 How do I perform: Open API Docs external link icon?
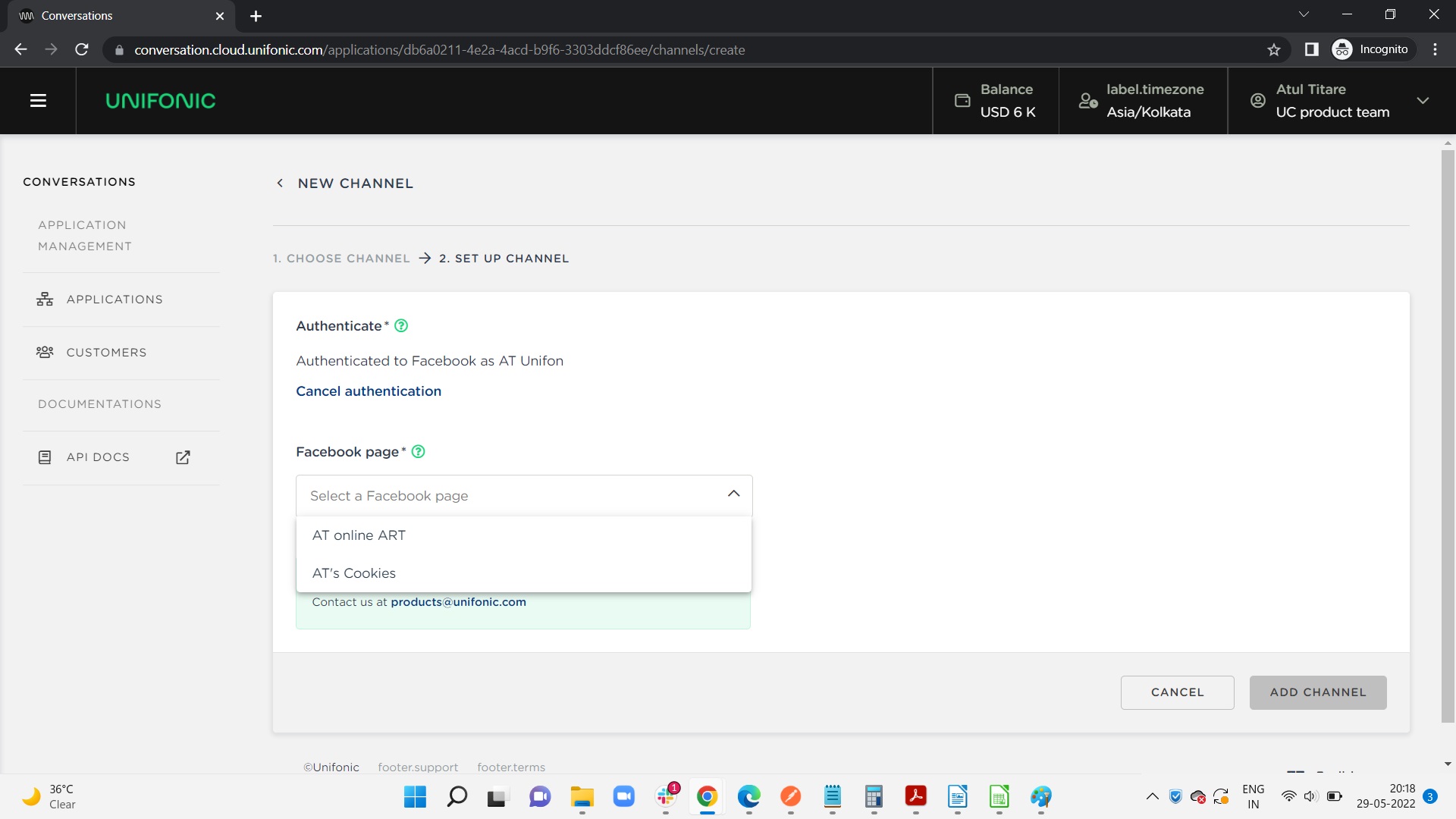(183, 457)
